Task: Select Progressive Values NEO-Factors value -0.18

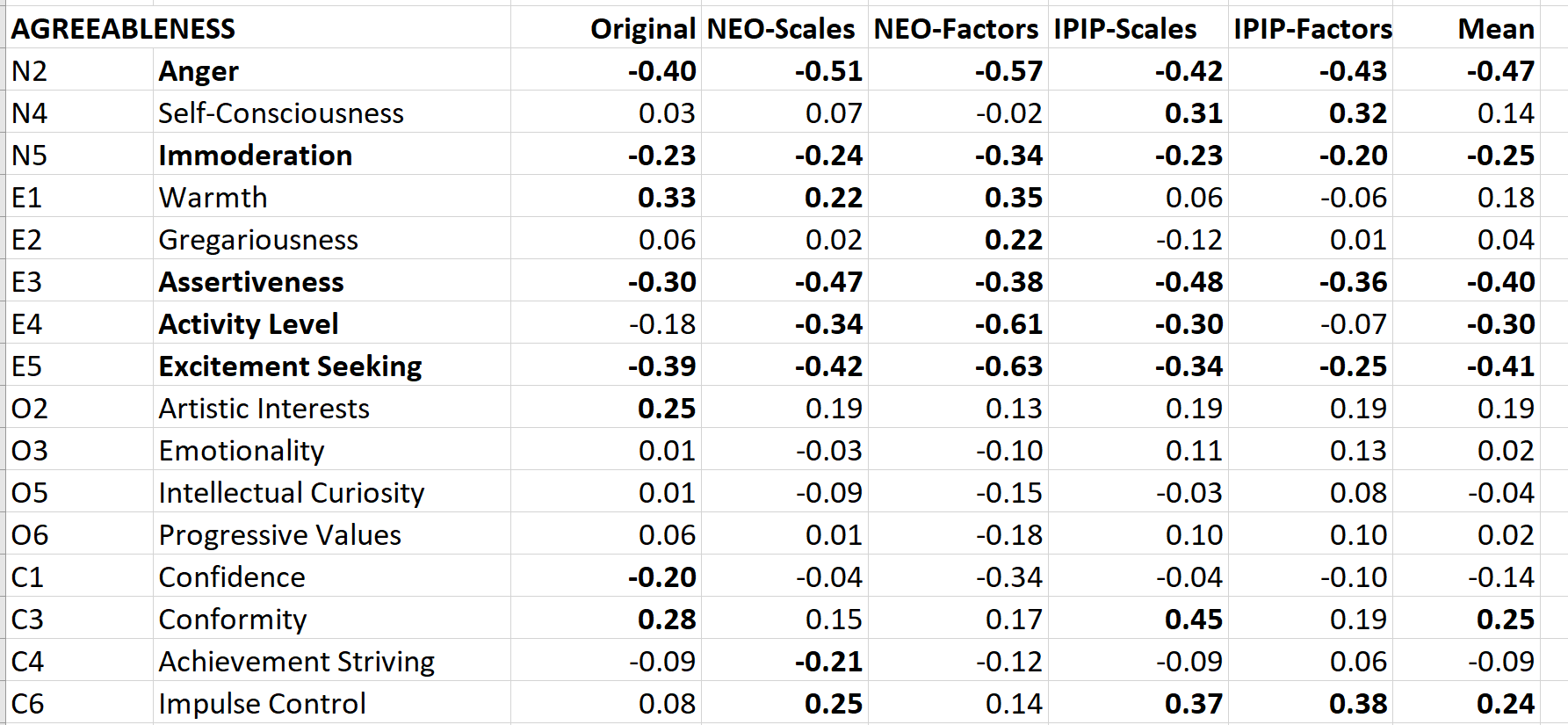Action: click(1008, 535)
